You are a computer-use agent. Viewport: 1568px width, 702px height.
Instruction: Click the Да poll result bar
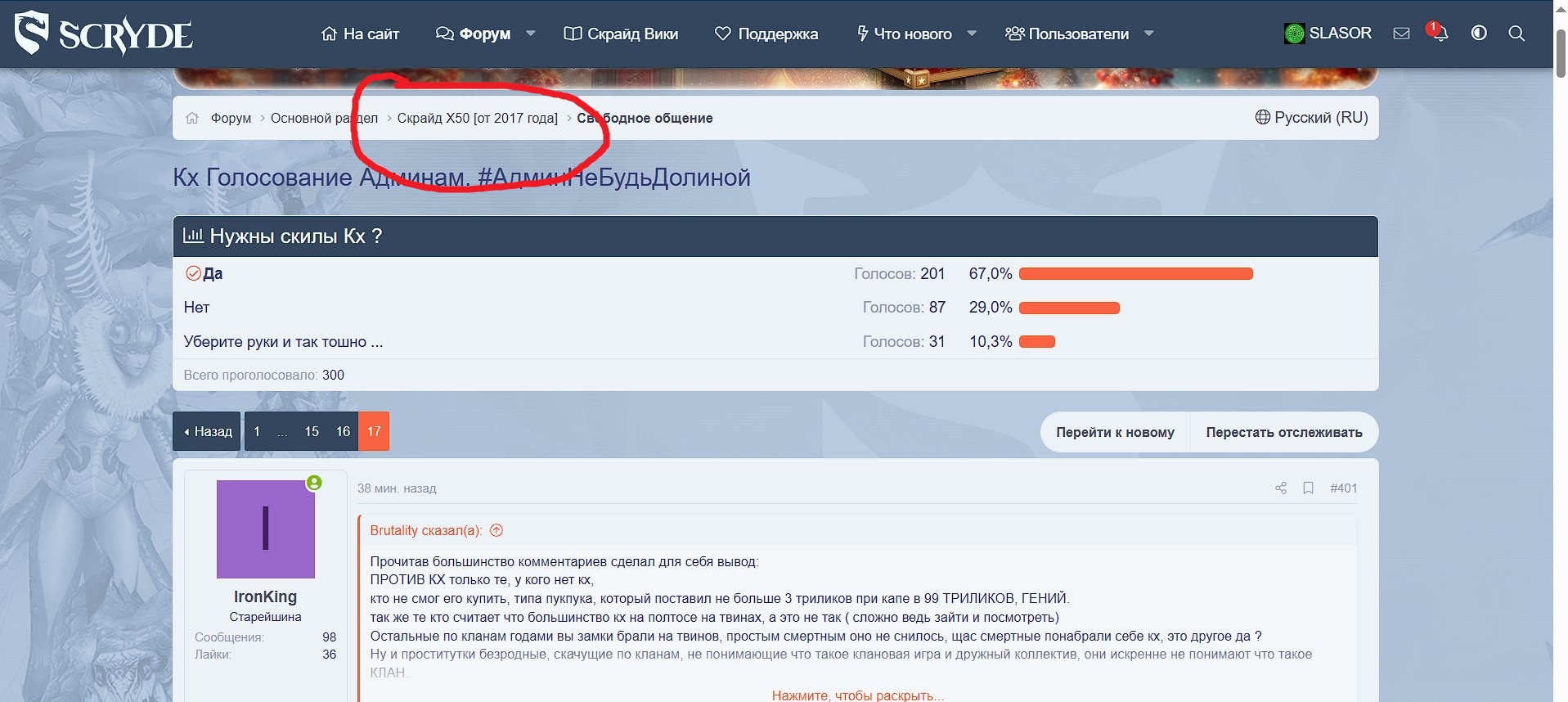coord(1135,274)
